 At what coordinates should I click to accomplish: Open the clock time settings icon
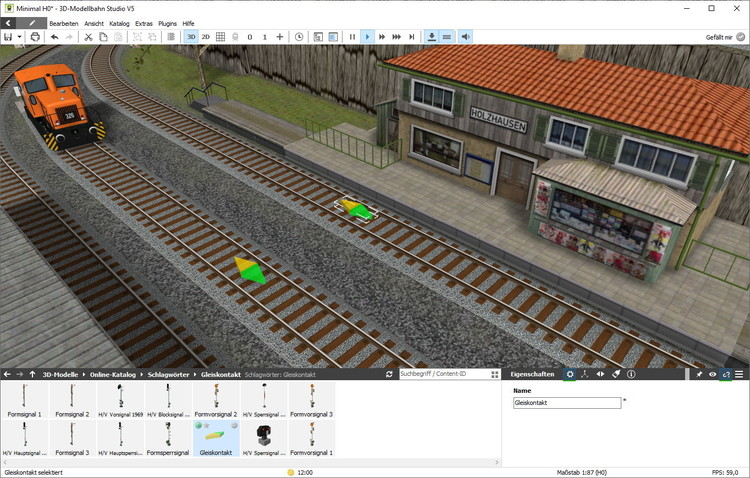pyautogui.click(x=299, y=37)
